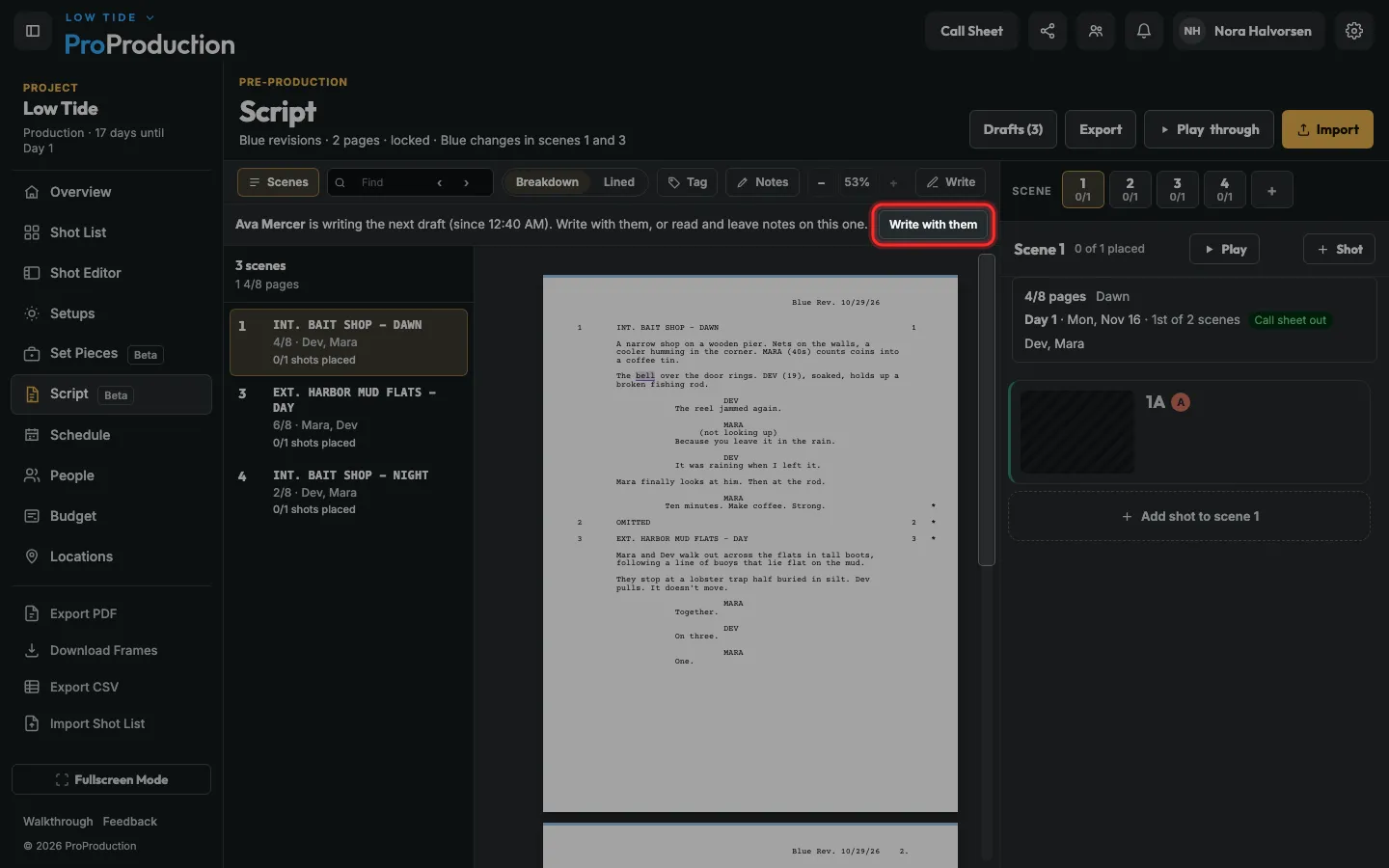This screenshot has width=1389, height=868.
Task: Toggle the Scenes list panel
Action: coord(278,182)
